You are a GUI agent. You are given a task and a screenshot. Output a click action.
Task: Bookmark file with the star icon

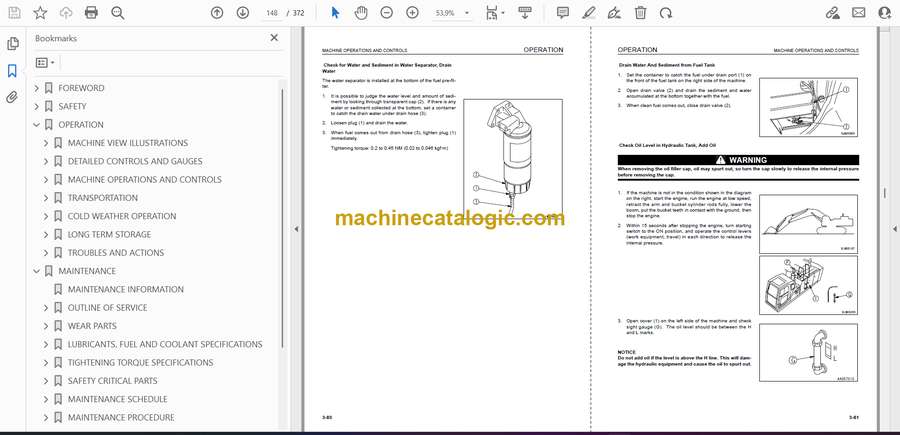click(40, 13)
